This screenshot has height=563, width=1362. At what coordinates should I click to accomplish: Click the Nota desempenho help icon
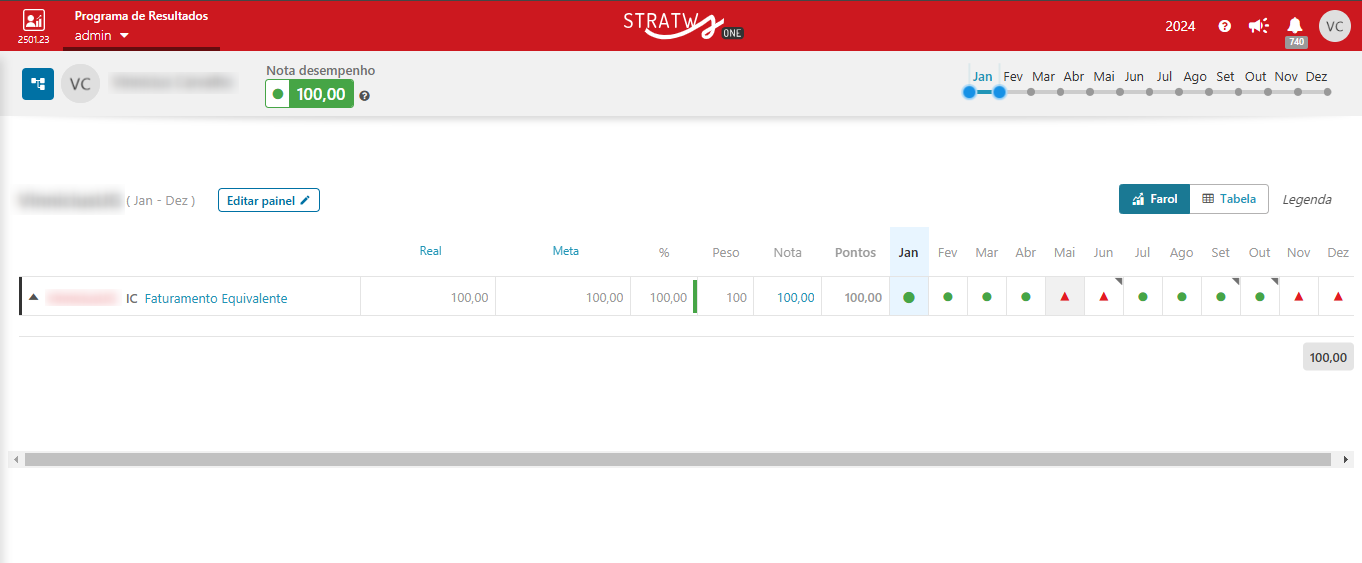tap(365, 96)
